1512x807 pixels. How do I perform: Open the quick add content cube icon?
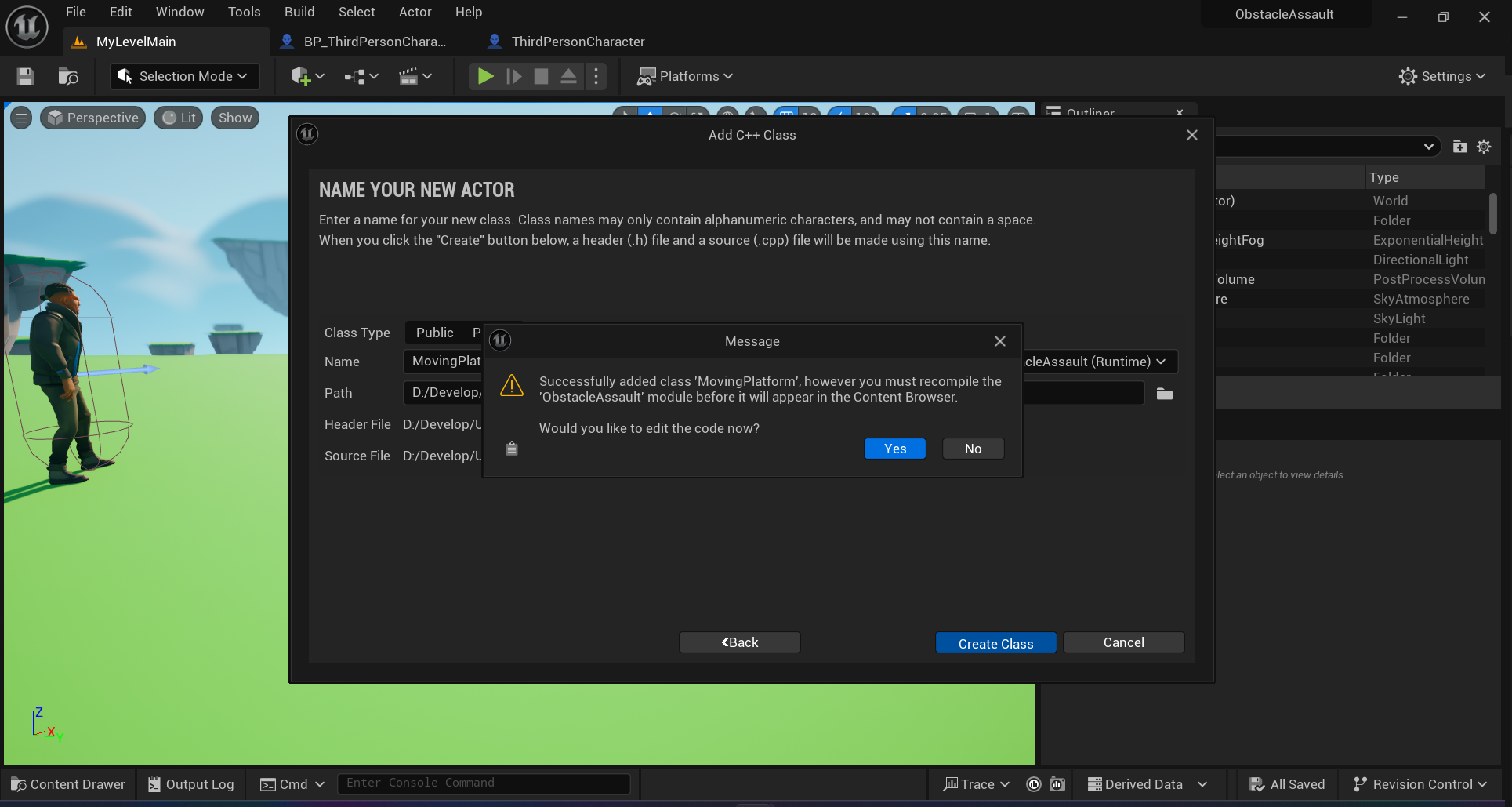pyautogui.click(x=307, y=76)
